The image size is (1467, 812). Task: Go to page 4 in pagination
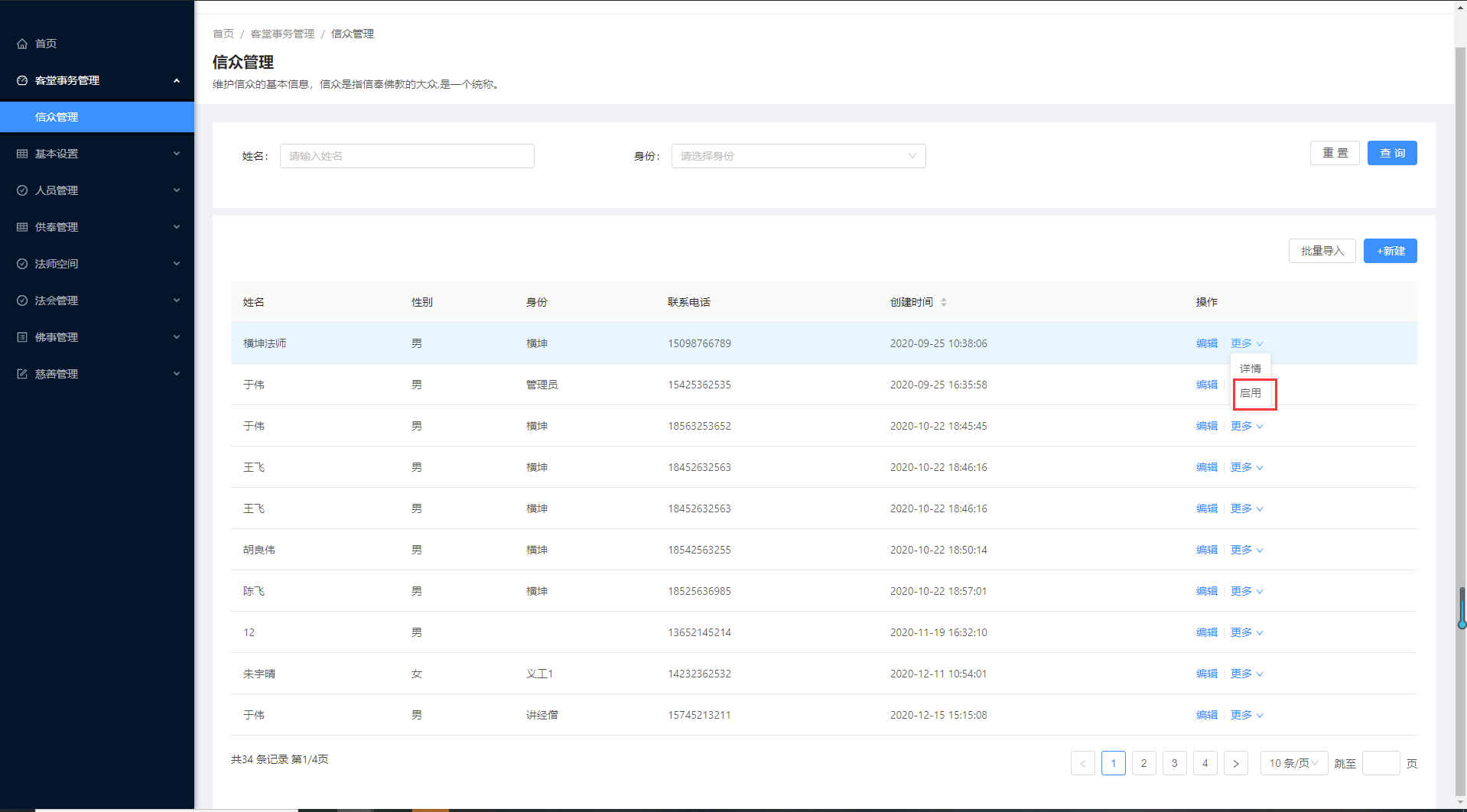[x=1205, y=763]
